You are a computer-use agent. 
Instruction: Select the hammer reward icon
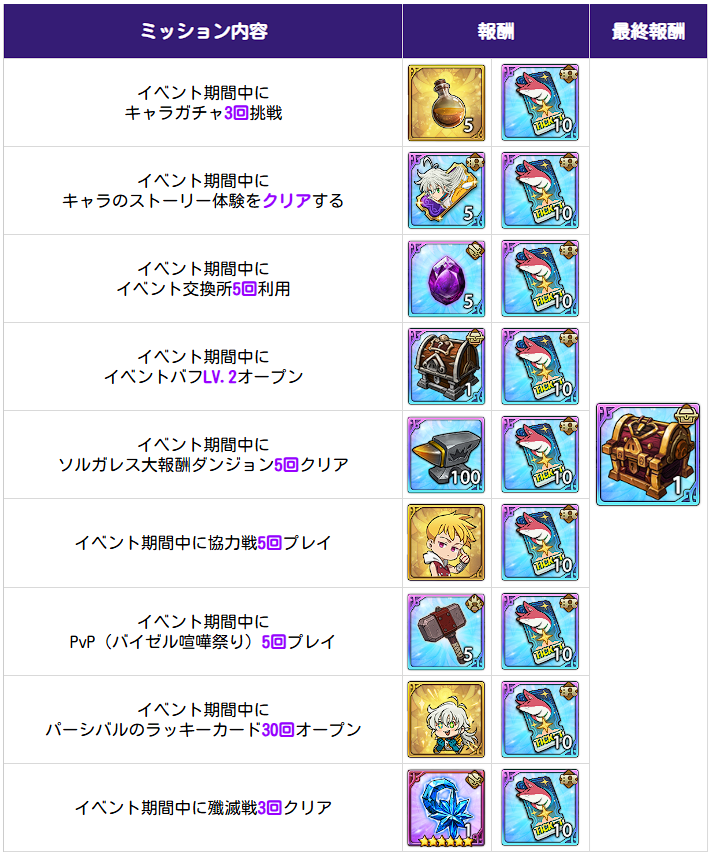coord(446,631)
